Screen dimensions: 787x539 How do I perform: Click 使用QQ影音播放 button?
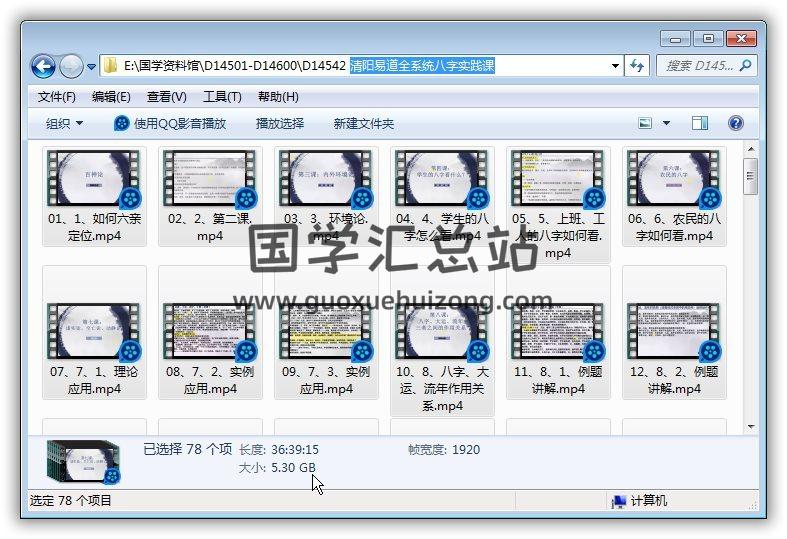click(170, 123)
